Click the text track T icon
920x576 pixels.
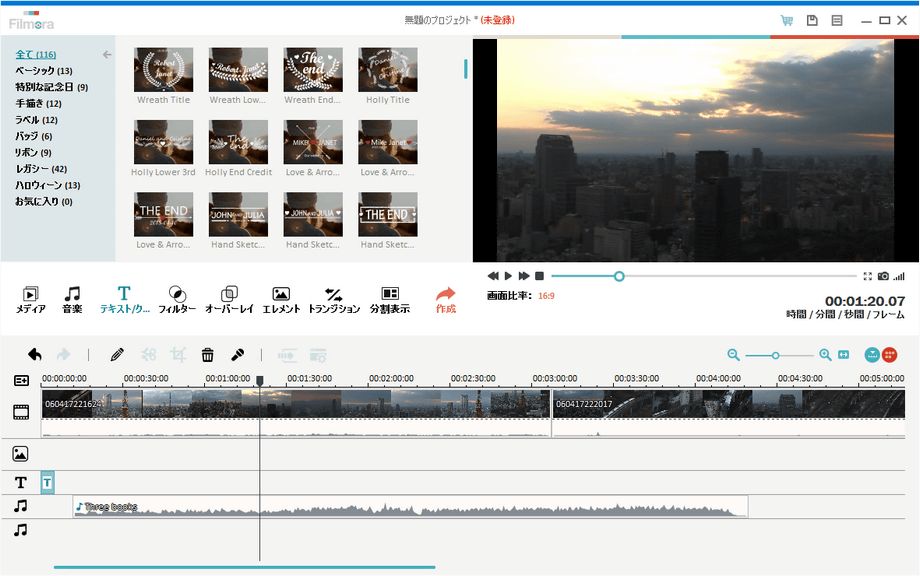[x=21, y=482]
